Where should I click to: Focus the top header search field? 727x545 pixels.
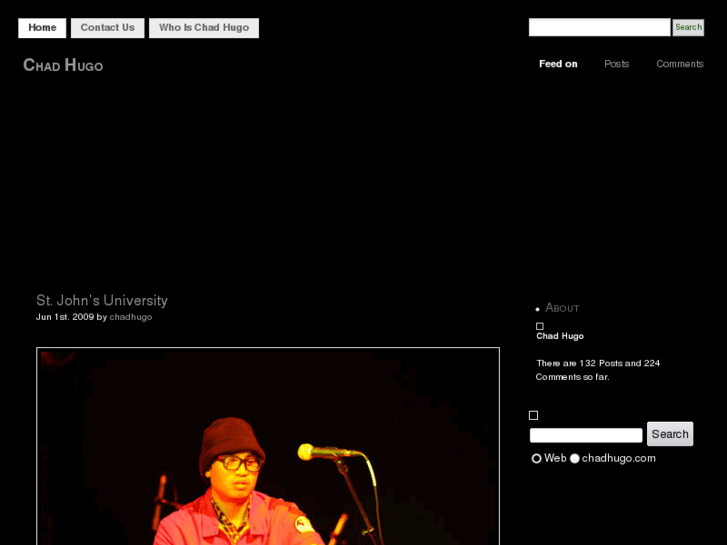[x=599, y=28]
